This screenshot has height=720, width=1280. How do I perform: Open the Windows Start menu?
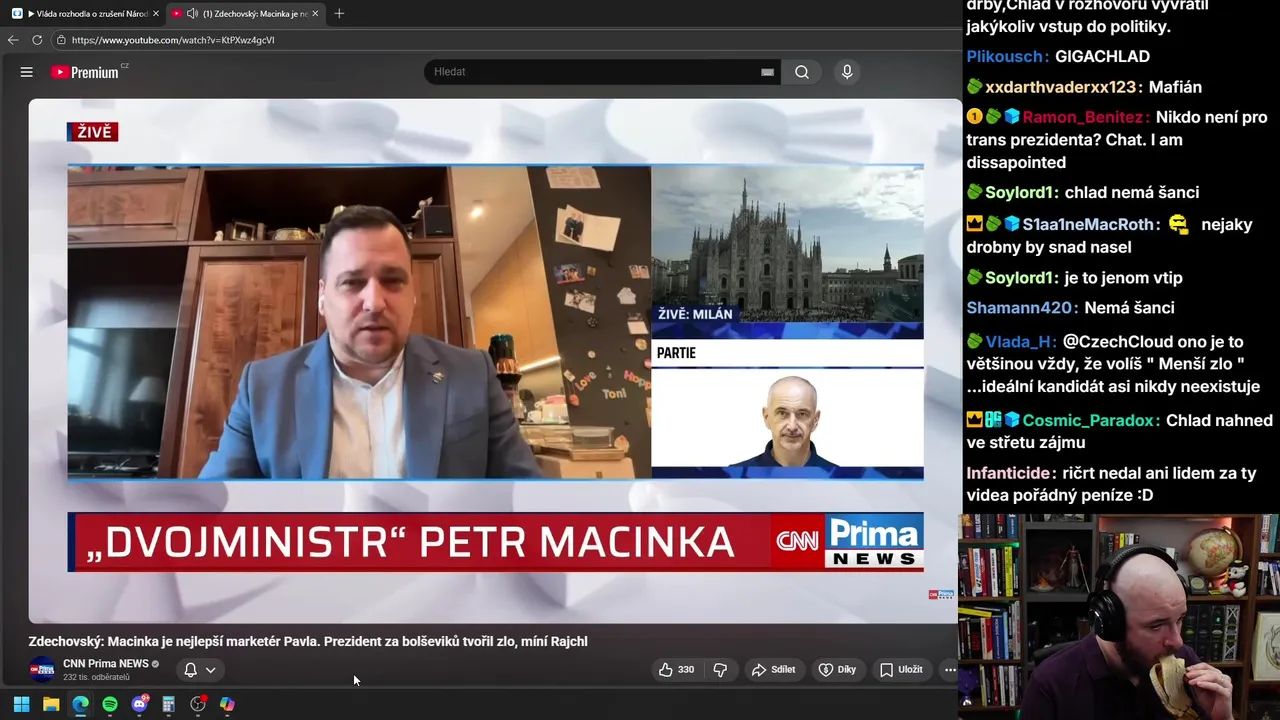tap(21, 704)
